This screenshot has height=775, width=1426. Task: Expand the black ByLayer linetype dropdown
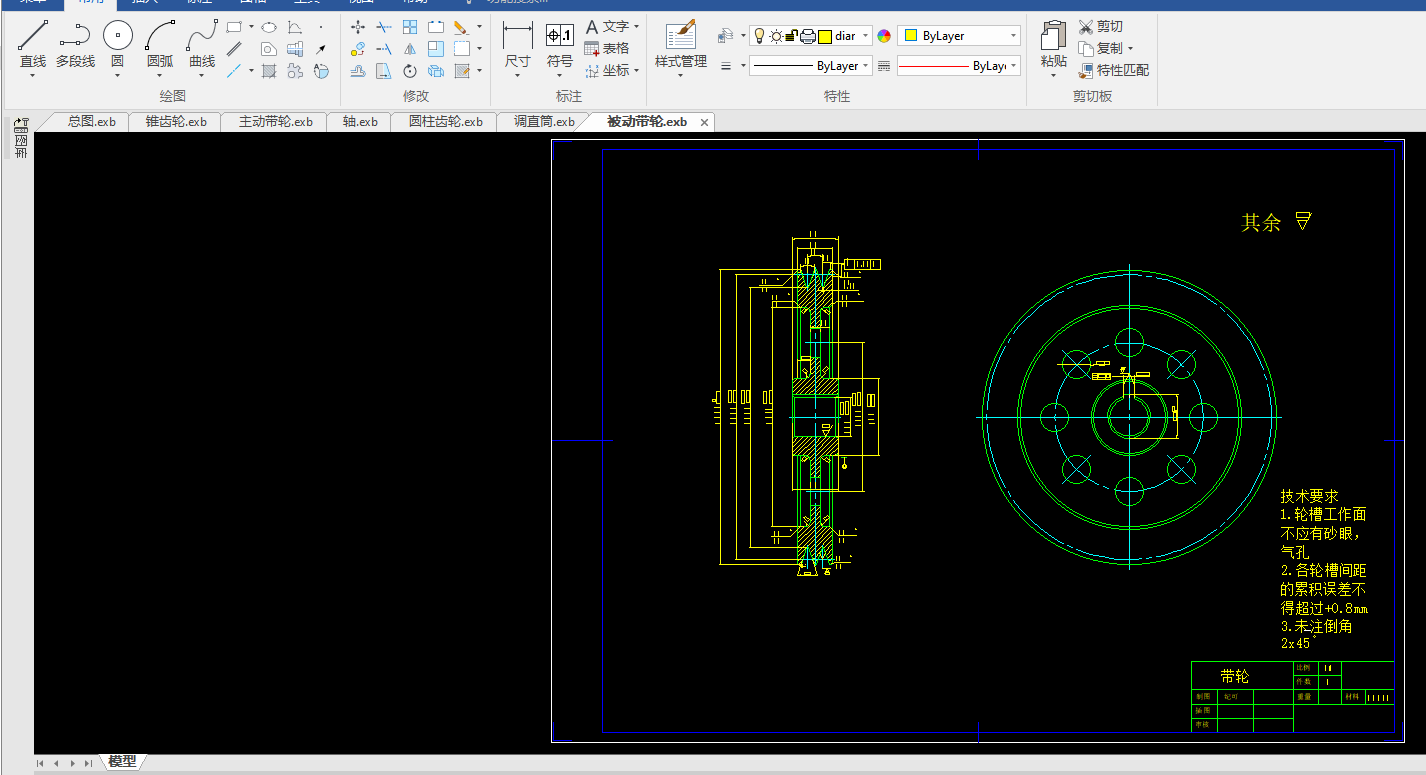point(811,66)
